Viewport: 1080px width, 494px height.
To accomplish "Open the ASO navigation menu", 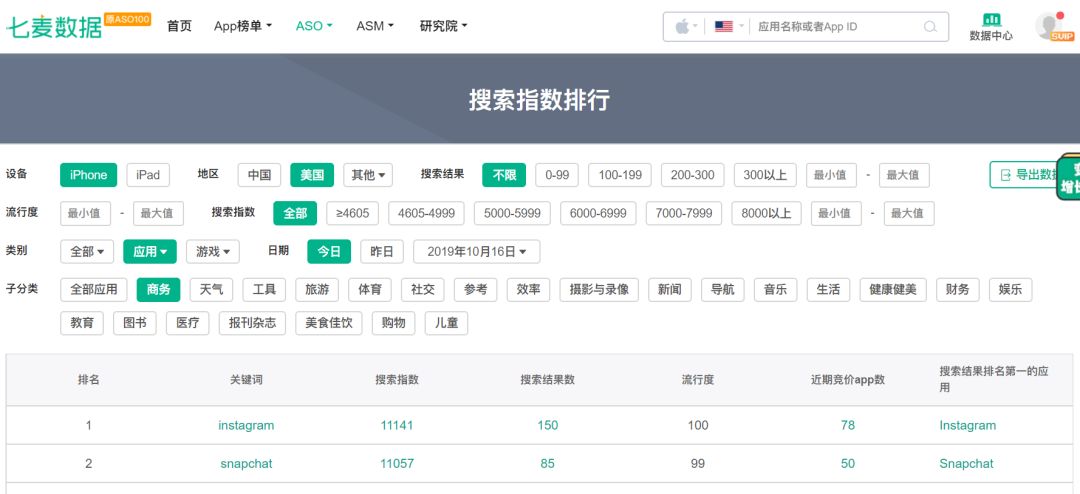I will 314,26.
